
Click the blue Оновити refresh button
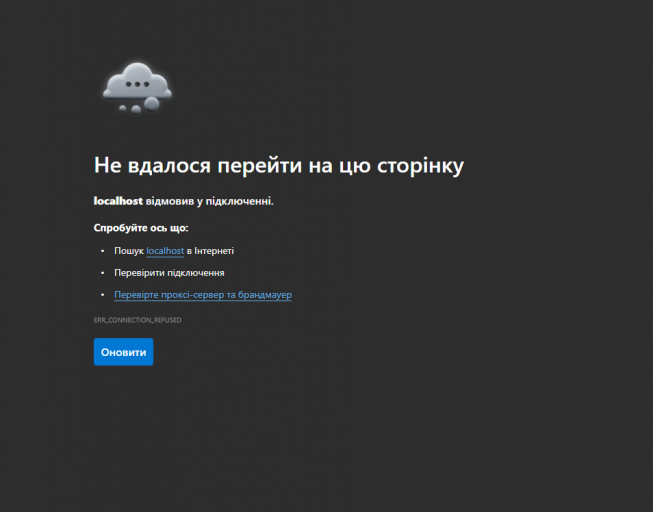pyautogui.click(x=123, y=352)
